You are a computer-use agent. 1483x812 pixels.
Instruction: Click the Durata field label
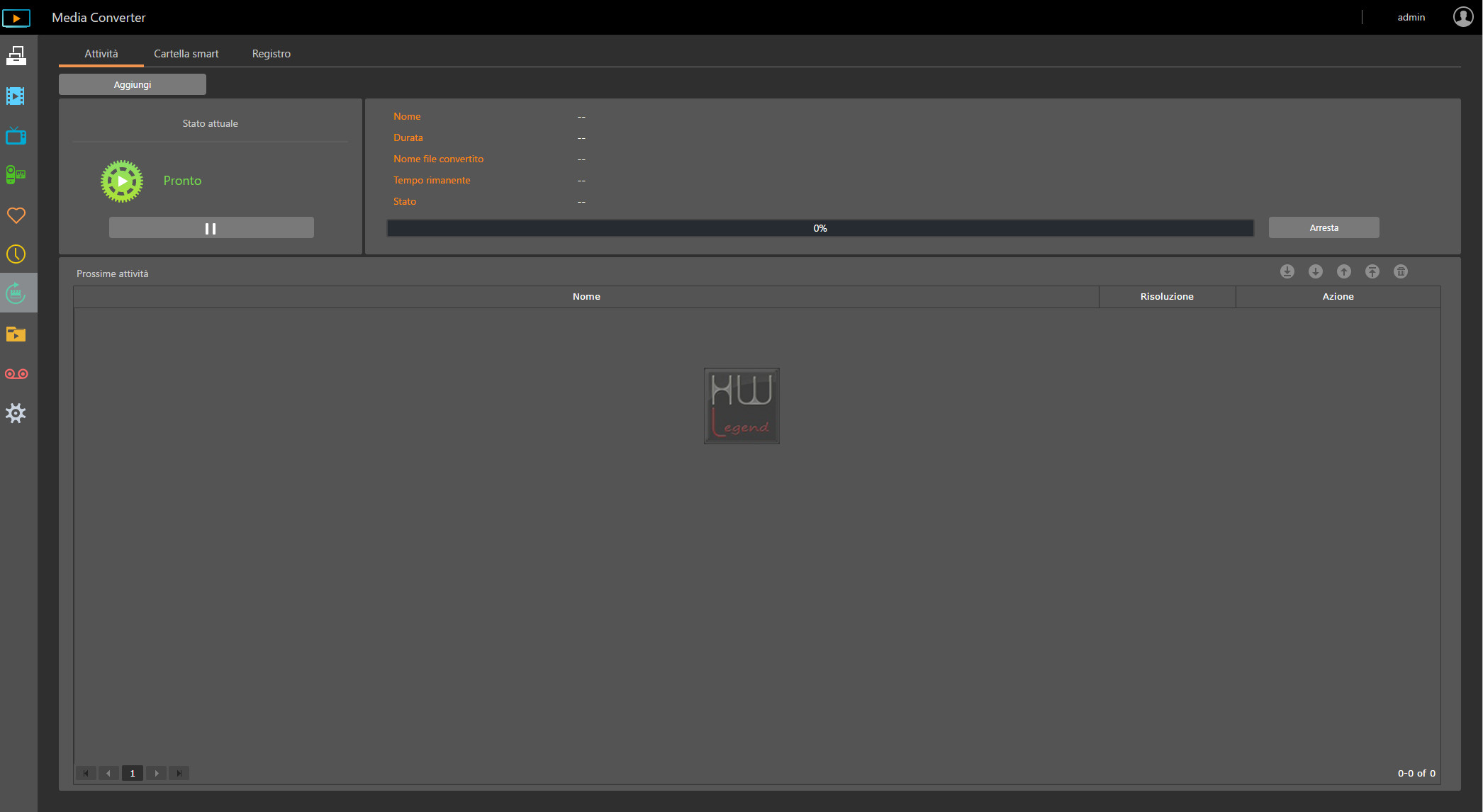(408, 137)
